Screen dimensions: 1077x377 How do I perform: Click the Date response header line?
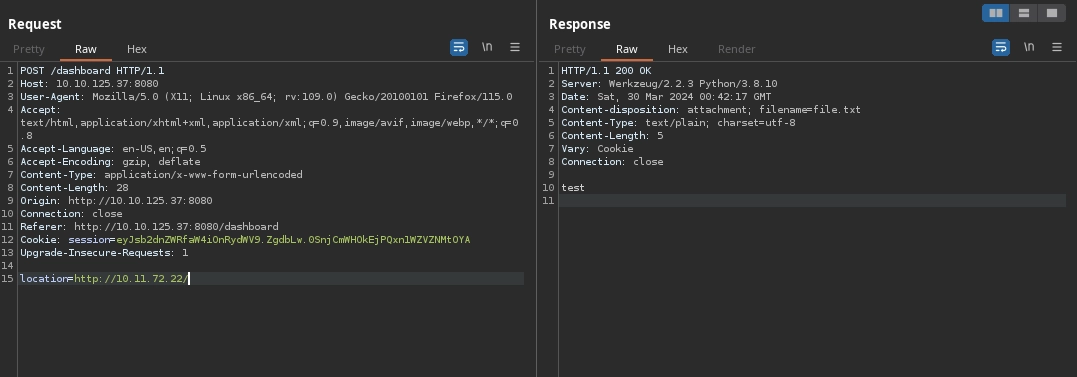click(666, 97)
